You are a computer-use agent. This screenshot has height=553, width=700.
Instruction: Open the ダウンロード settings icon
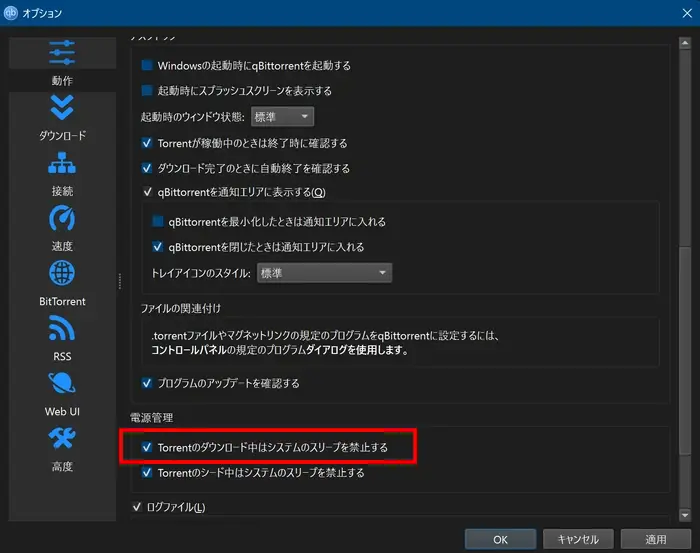click(62, 108)
